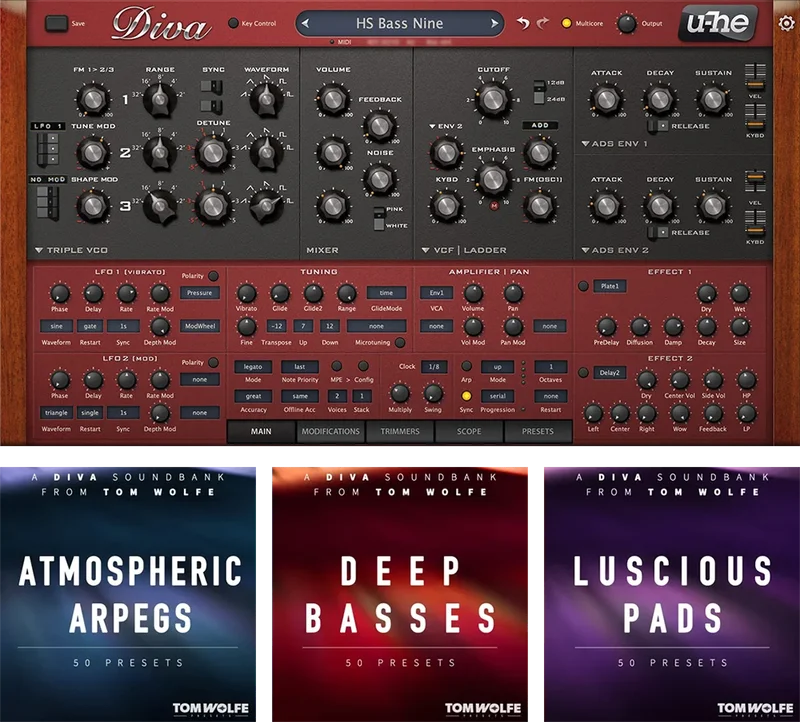Click the Pressure rate mod button
This screenshot has width=800, height=722.
[x=199, y=293]
